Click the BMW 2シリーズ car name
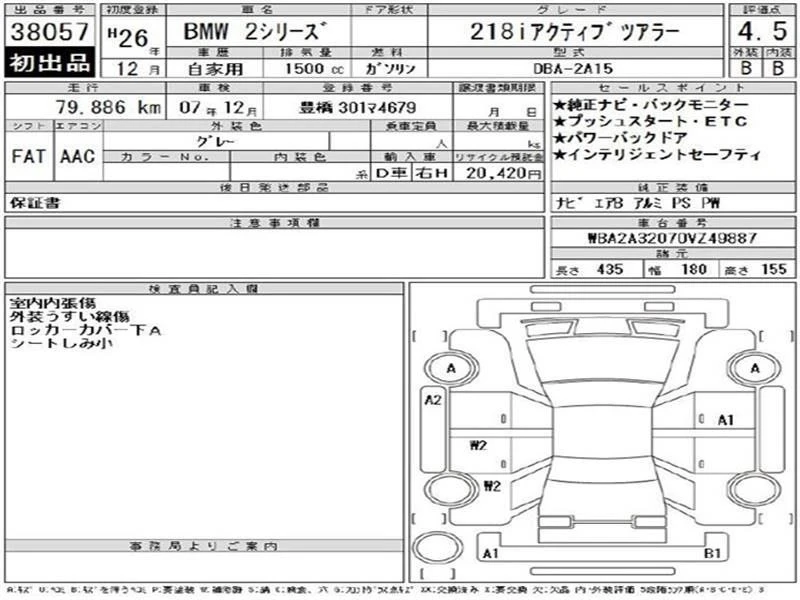Viewport: 800px width, 600px height. 229,31
